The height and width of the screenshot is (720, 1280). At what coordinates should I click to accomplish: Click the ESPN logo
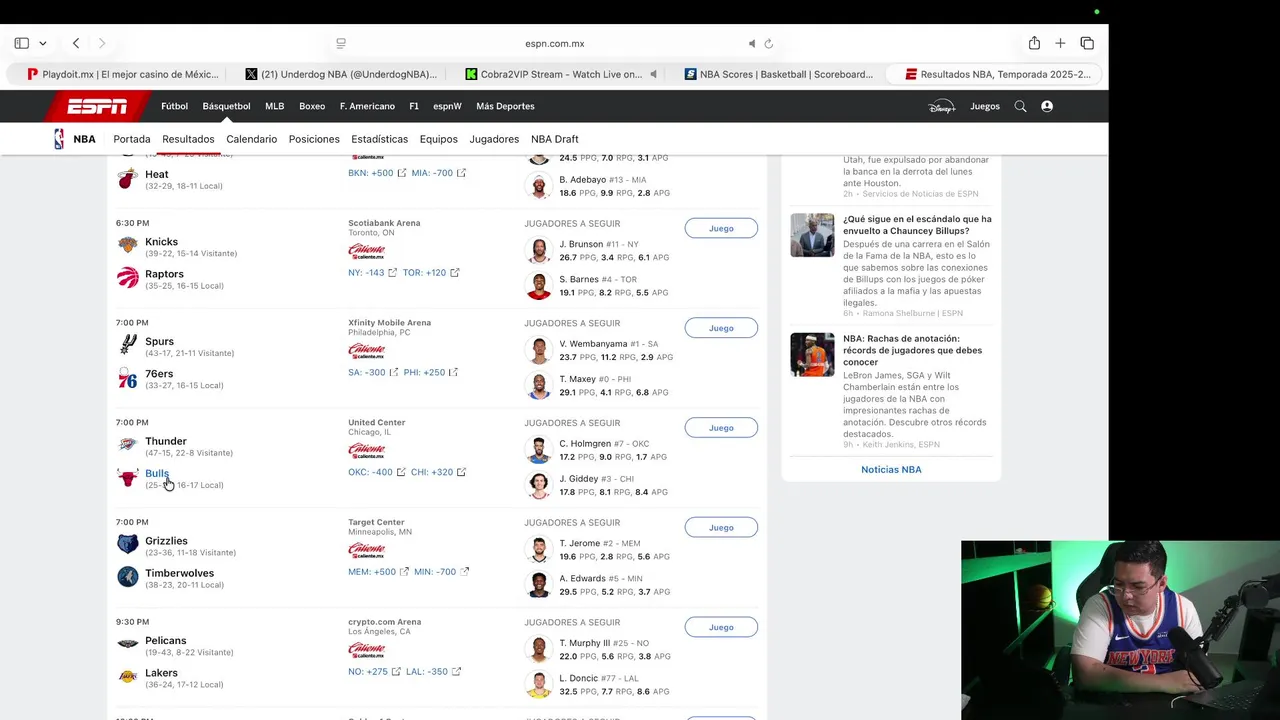pyautogui.click(x=97, y=106)
